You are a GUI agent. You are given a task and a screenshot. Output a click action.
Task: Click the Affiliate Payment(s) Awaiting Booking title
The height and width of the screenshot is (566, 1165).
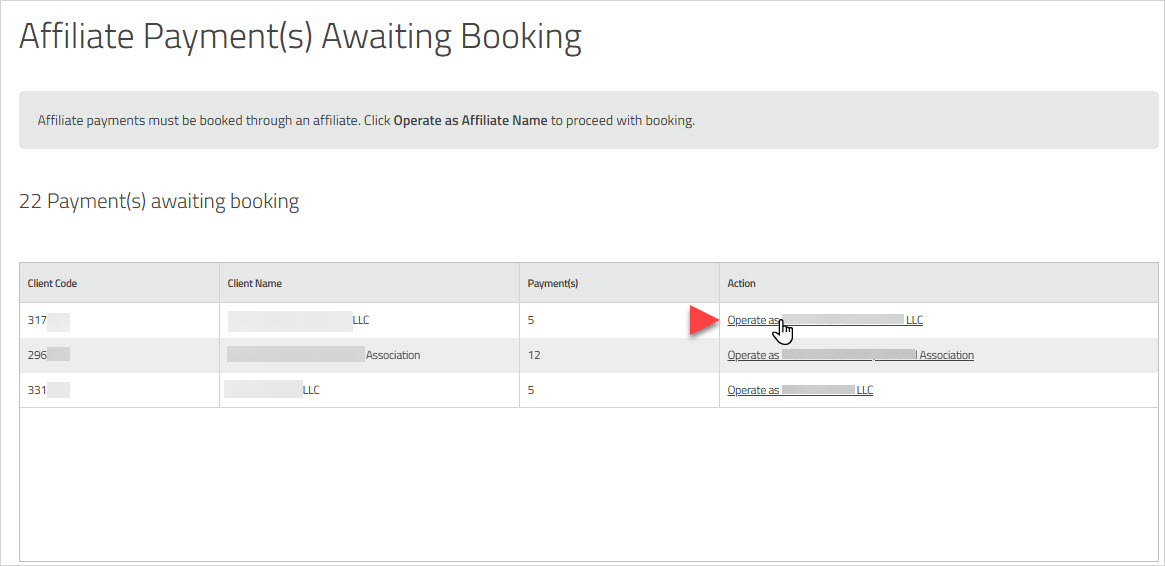[x=300, y=37]
